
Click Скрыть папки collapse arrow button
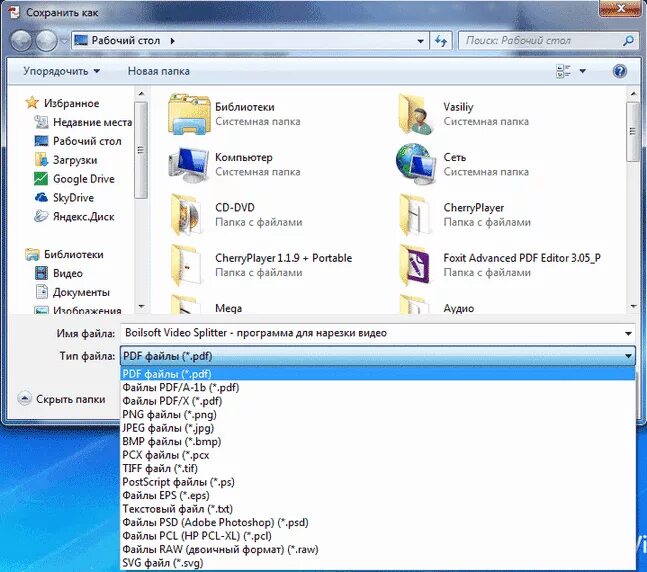pyautogui.click(x=24, y=399)
